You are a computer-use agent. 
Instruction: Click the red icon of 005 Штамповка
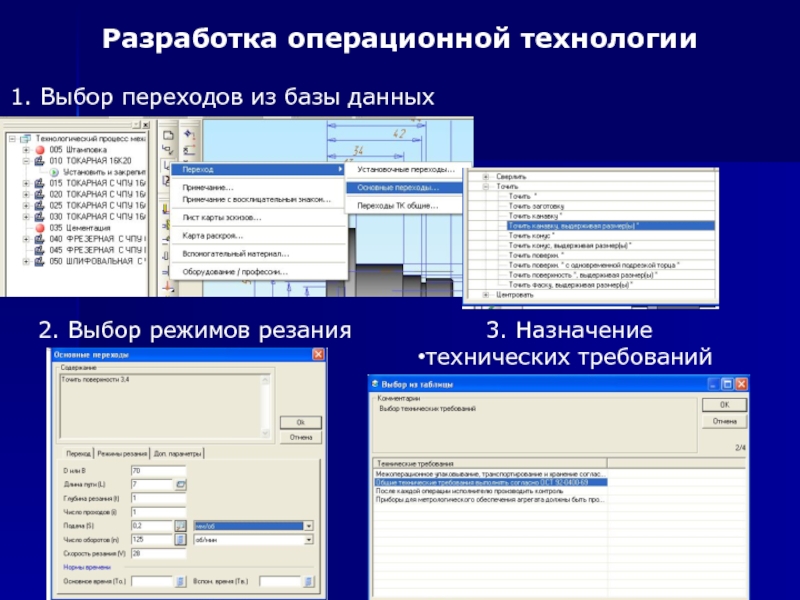point(39,149)
